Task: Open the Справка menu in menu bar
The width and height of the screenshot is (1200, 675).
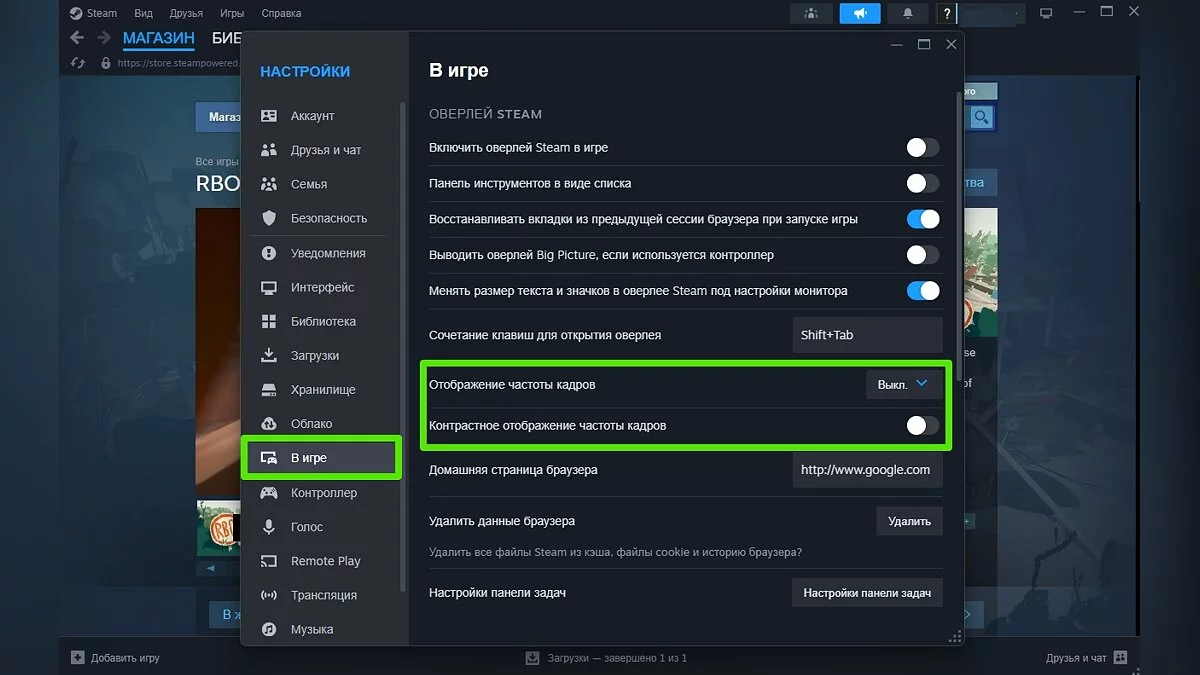Action: click(281, 13)
